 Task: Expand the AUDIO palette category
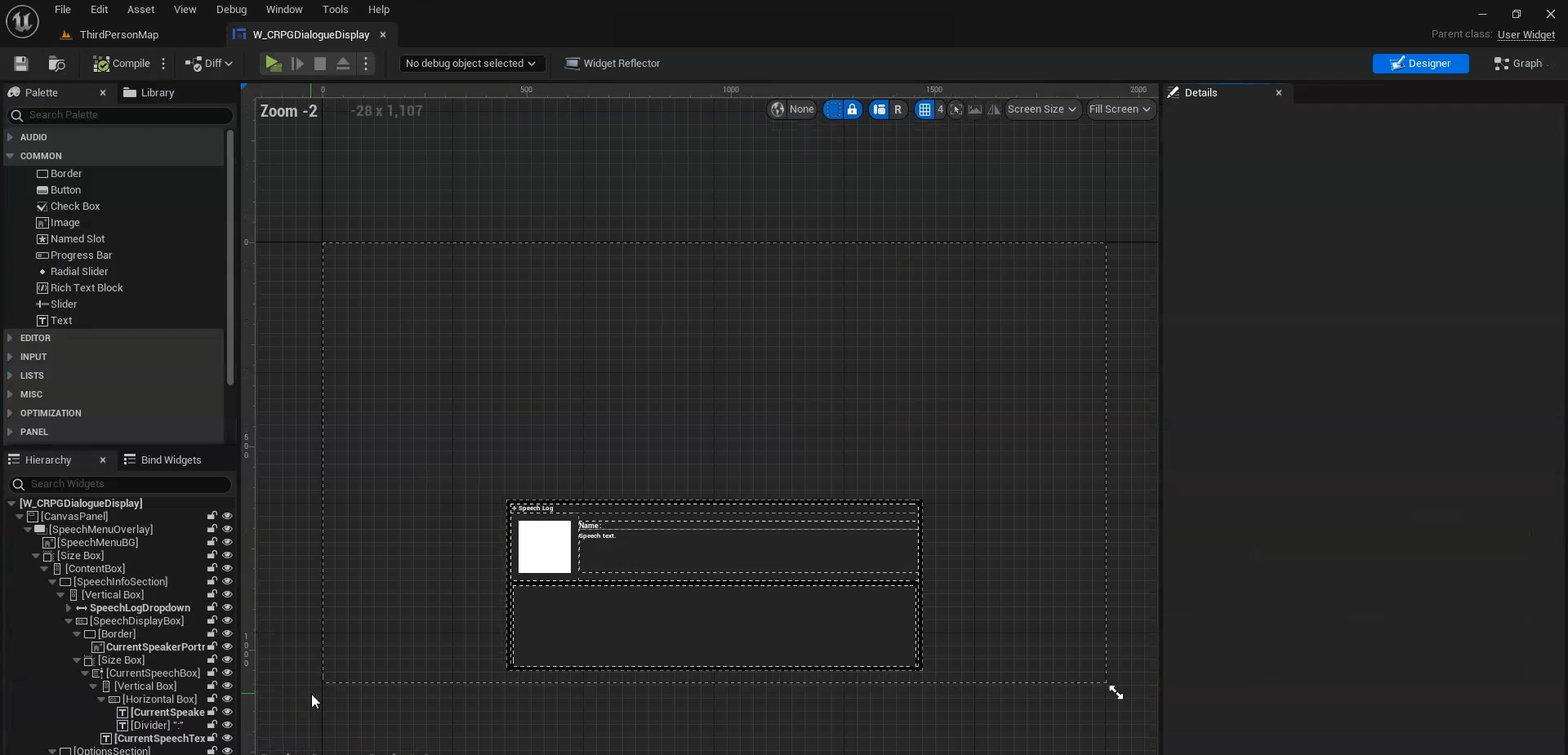(x=10, y=137)
